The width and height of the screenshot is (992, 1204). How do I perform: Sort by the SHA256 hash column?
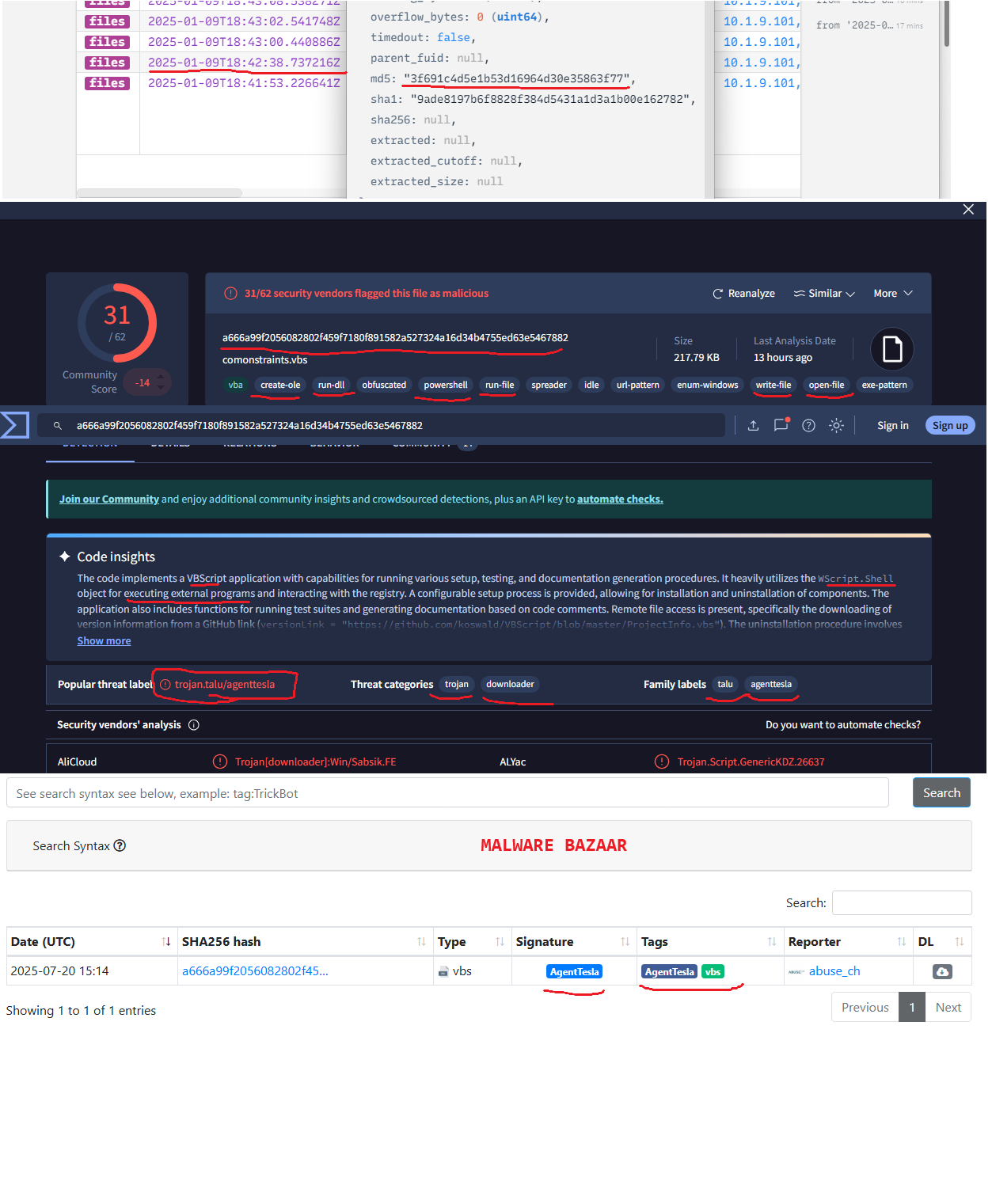pos(305,942)
